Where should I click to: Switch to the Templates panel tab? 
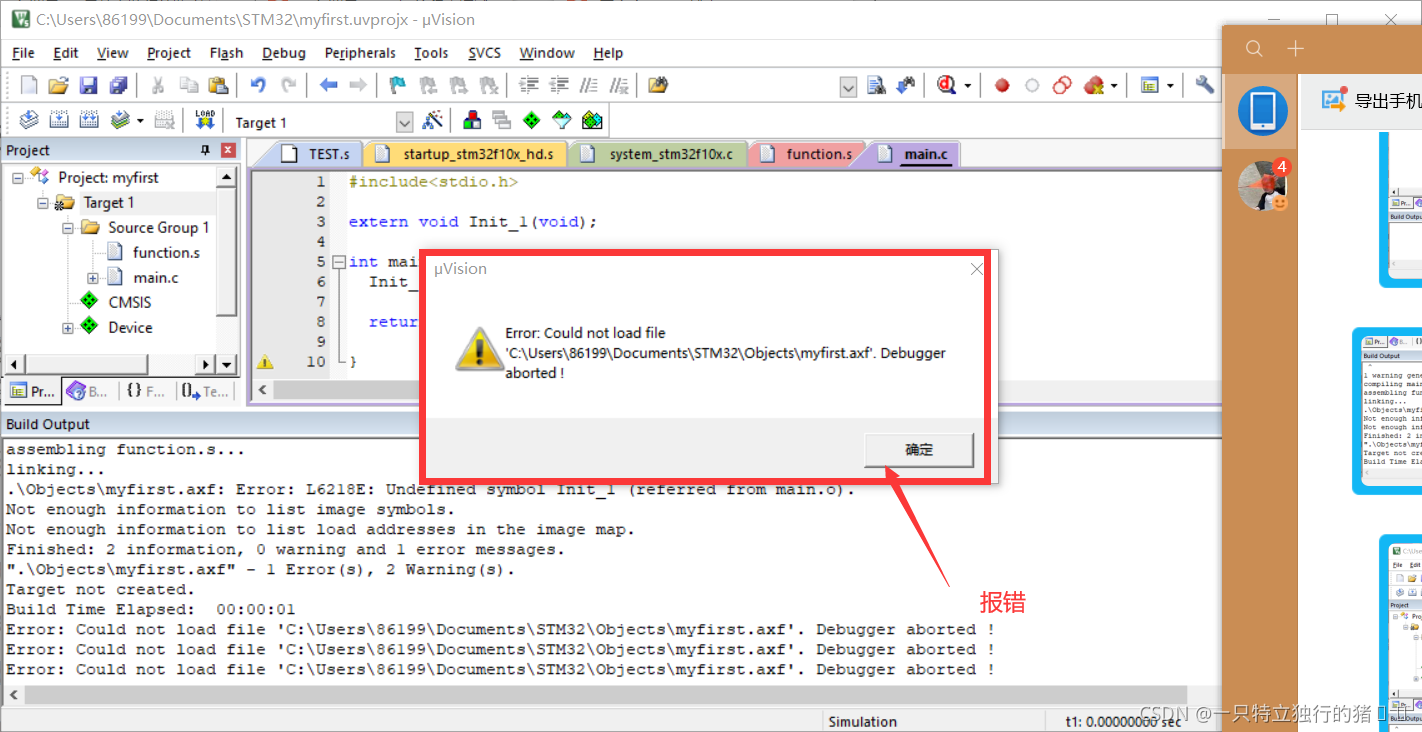coord(205,392)
